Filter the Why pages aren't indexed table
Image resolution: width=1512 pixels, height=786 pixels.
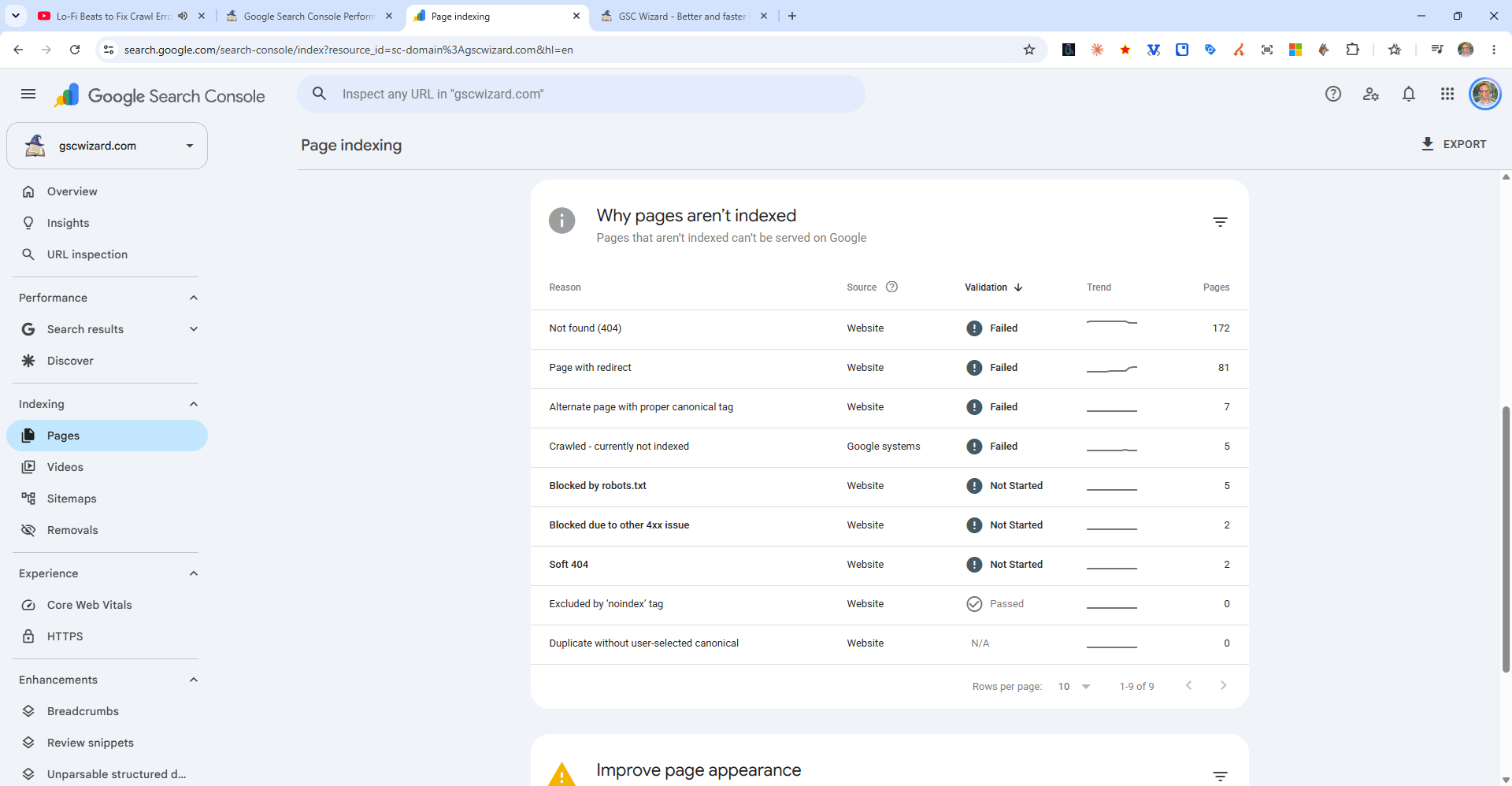(1220, 222)
